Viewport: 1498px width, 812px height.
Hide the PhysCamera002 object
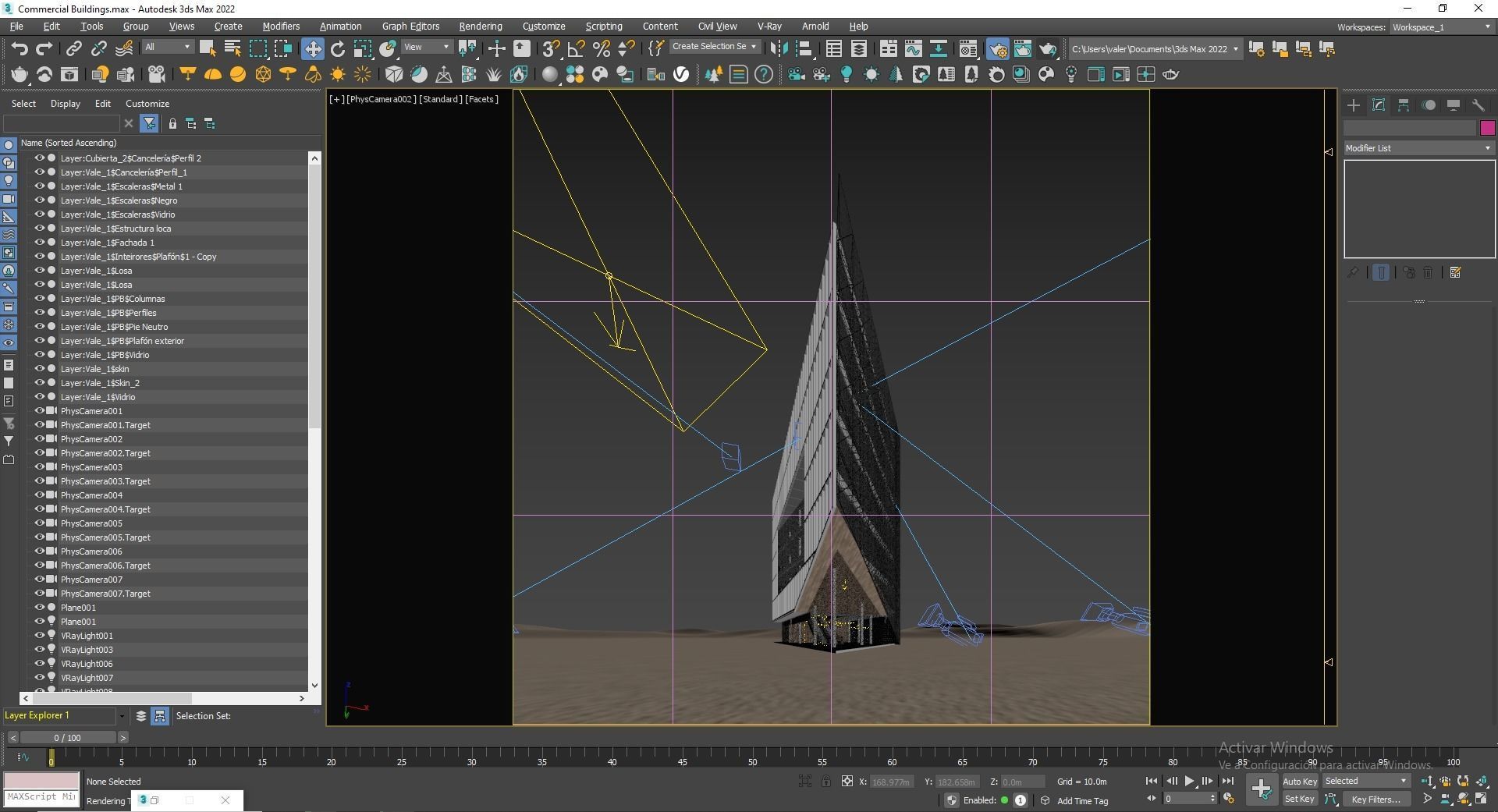39,439
